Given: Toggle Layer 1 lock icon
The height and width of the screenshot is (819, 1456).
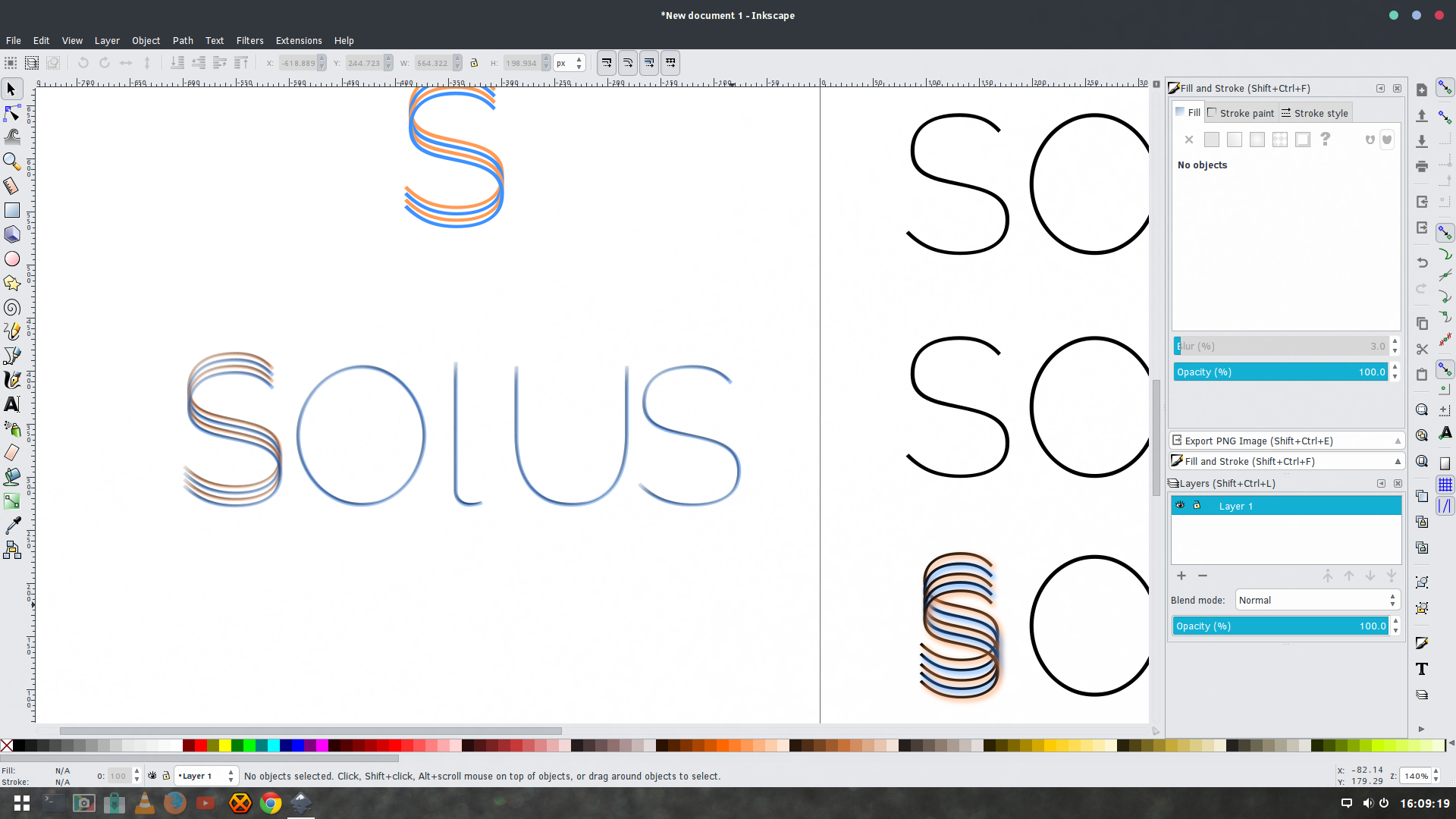Looking at the screenshot, I should click(1197, 505).
